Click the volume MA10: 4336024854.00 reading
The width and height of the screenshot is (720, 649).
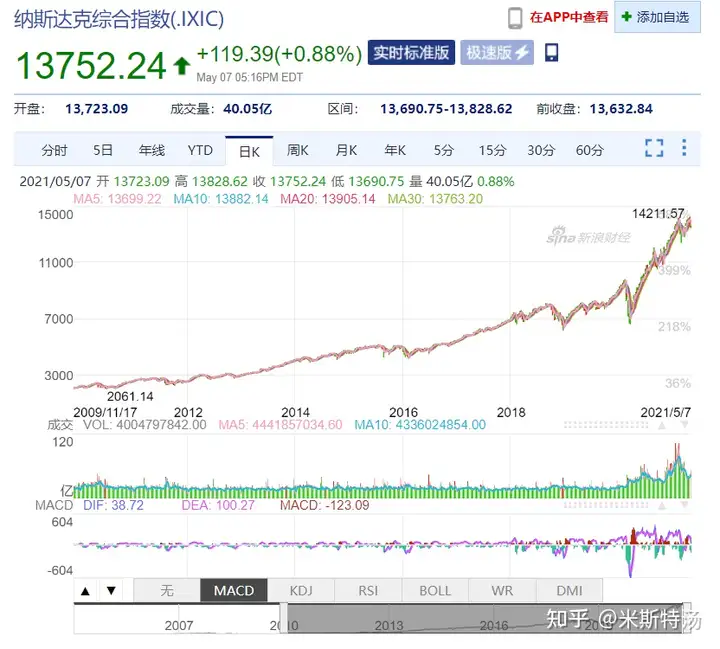click(x=420, y=424)
